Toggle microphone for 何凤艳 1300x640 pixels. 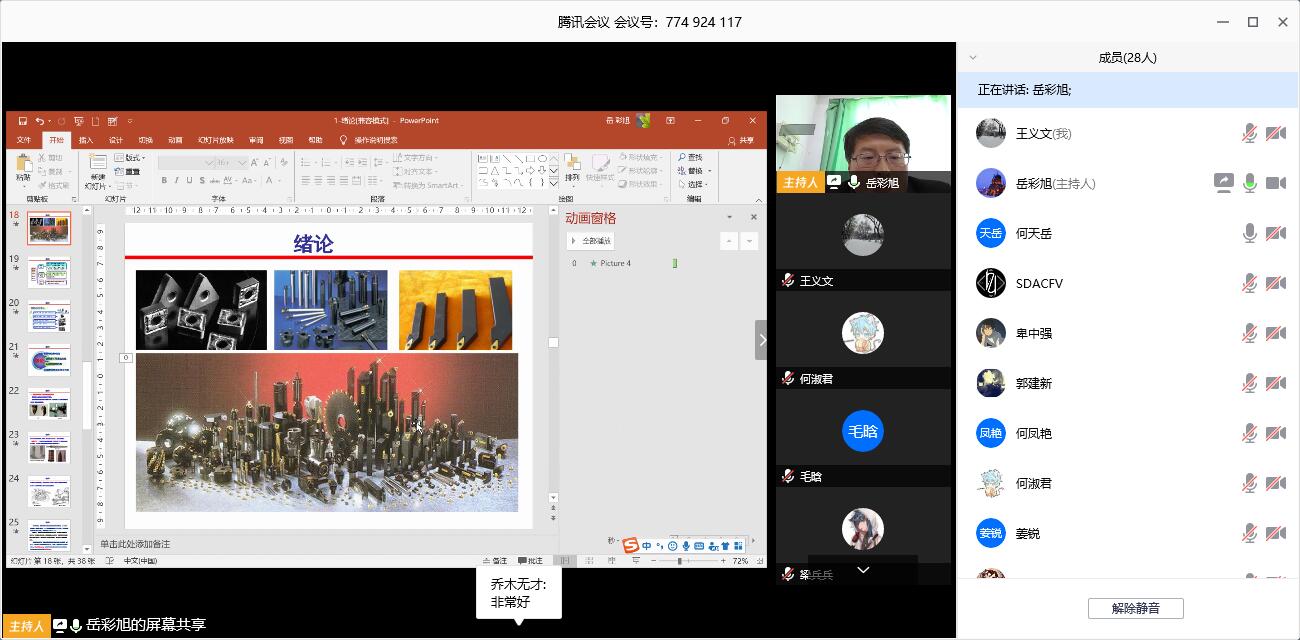1250,433
